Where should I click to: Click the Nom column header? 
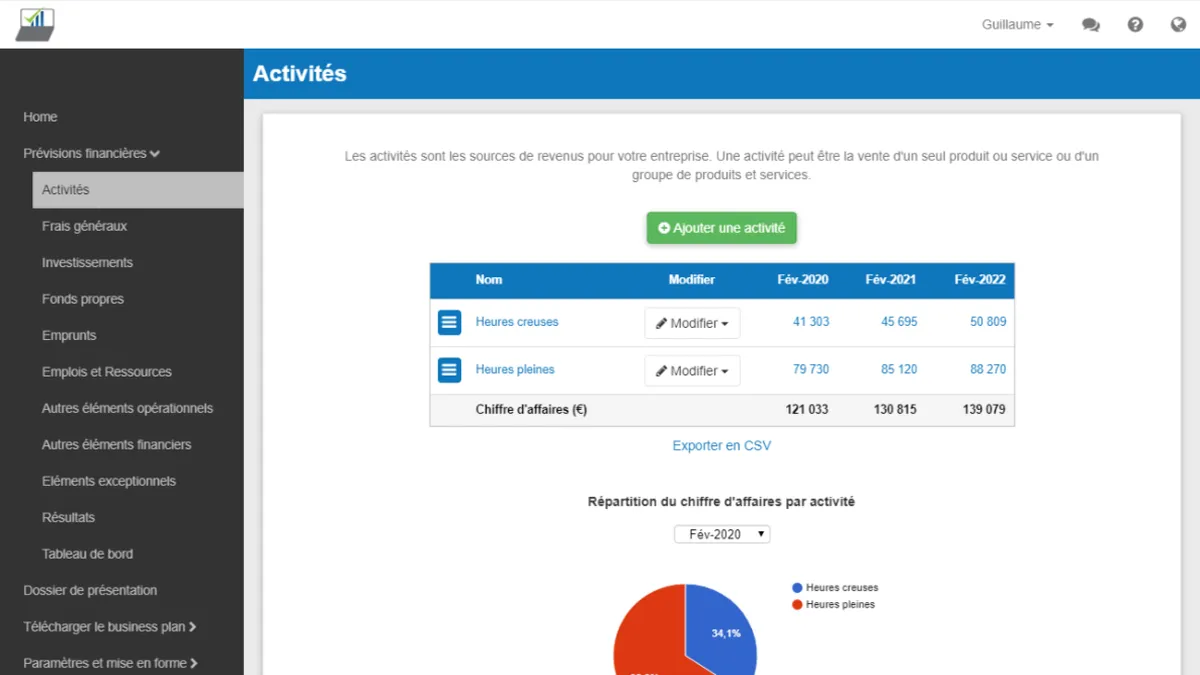[x=489, y=280]
